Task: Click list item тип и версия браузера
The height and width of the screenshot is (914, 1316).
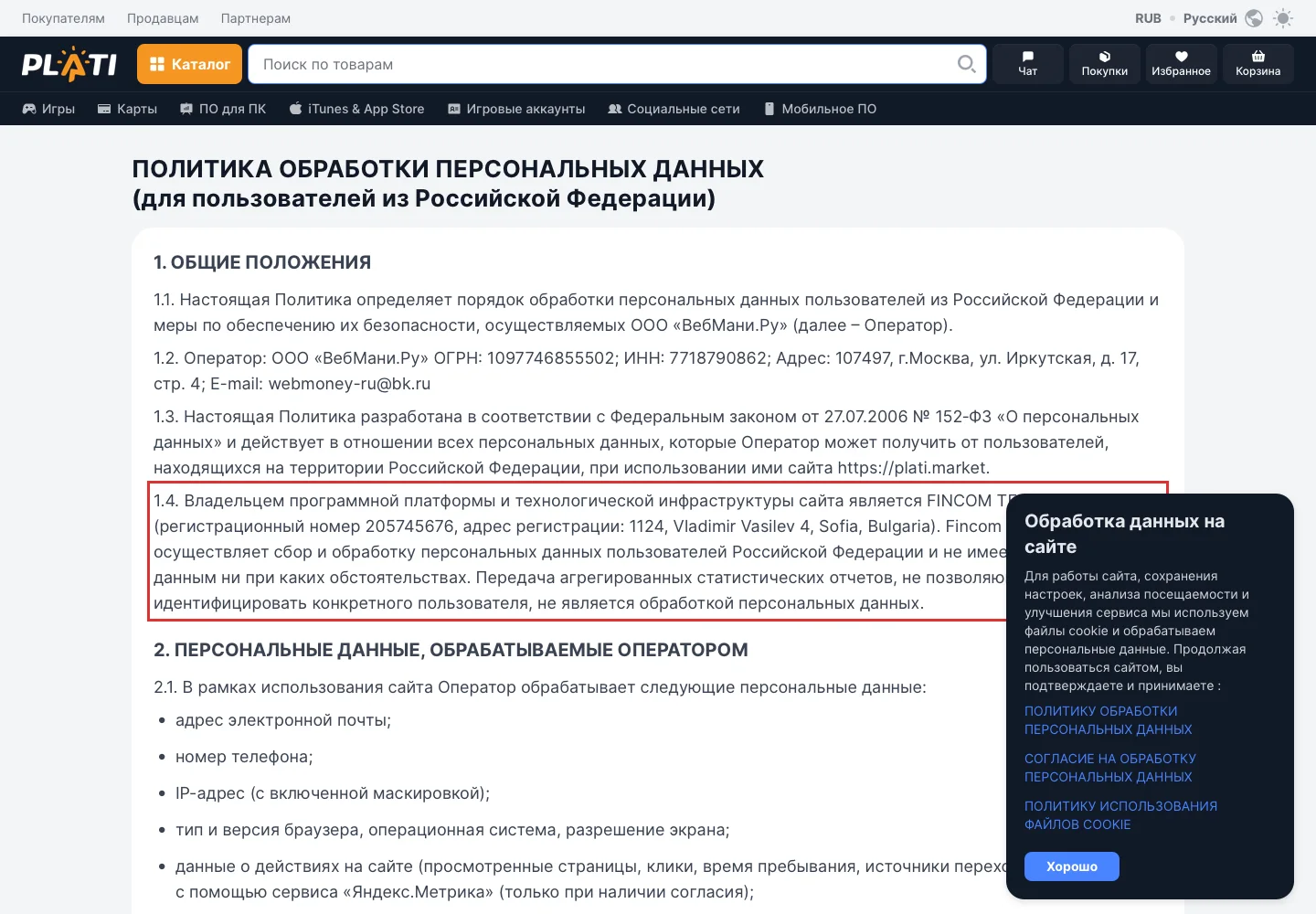Action: 452,830
